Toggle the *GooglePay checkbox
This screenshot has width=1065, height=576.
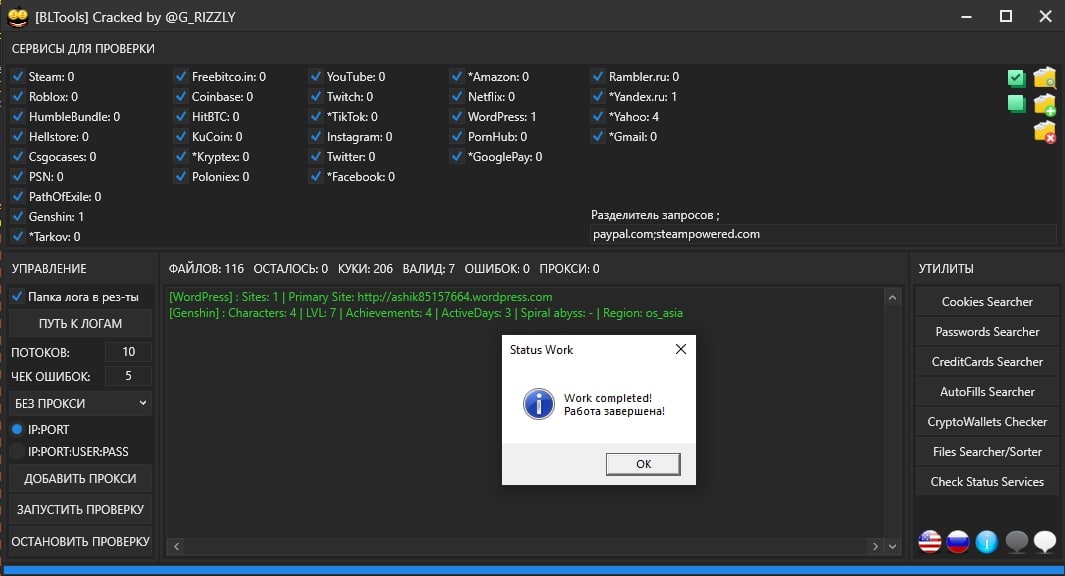[457, 156]
